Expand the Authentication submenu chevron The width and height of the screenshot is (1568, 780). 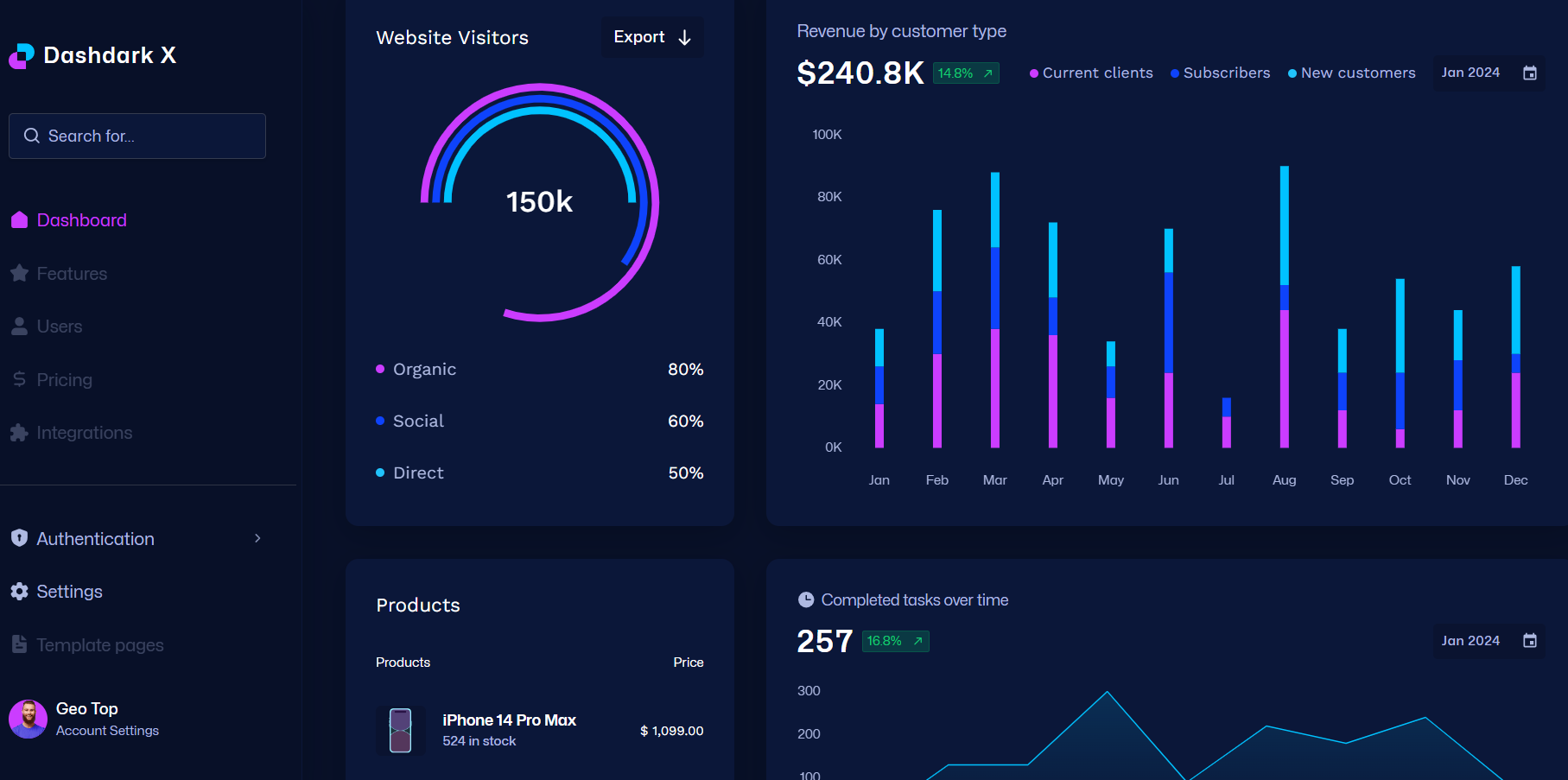click(257, 538)
